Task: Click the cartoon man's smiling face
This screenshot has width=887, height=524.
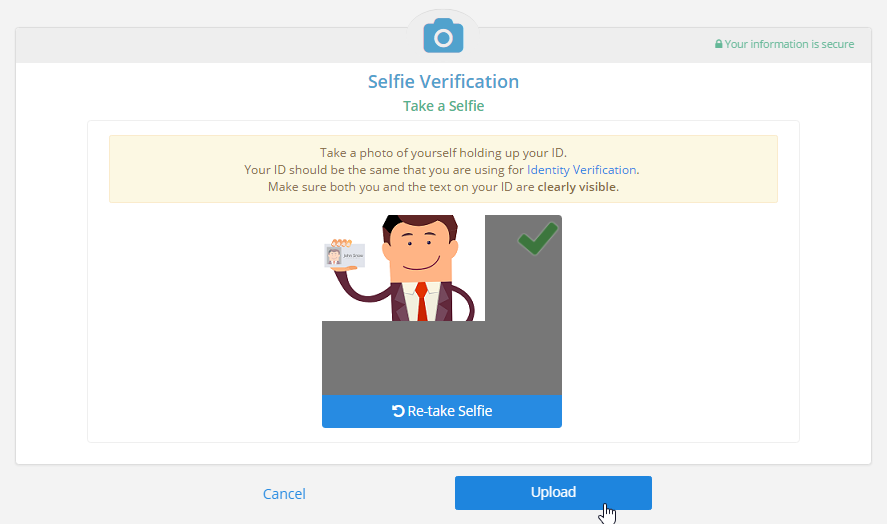Action: [420, 249]
